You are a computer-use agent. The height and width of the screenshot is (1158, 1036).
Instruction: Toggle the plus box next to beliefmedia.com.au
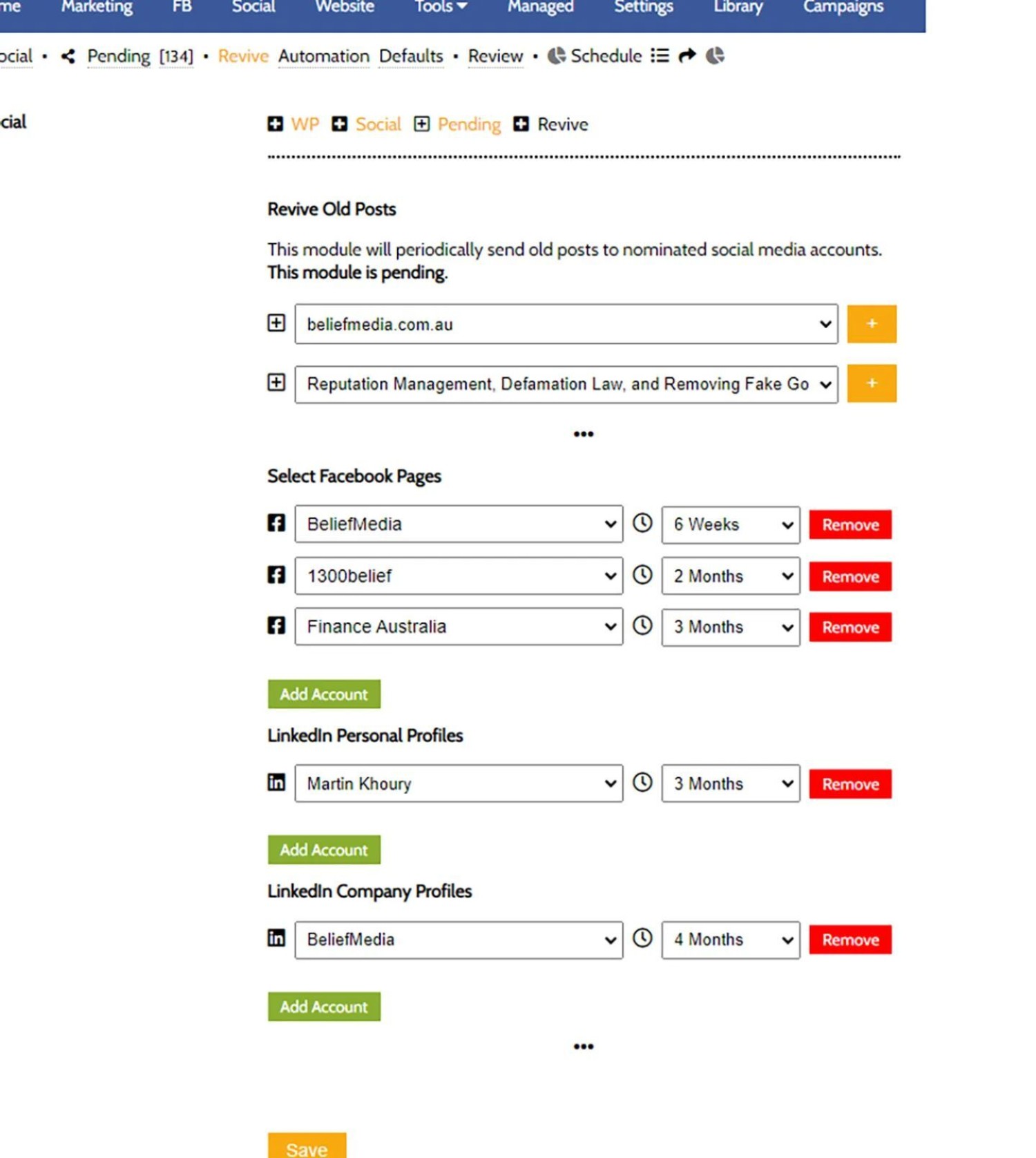point(276,323)
